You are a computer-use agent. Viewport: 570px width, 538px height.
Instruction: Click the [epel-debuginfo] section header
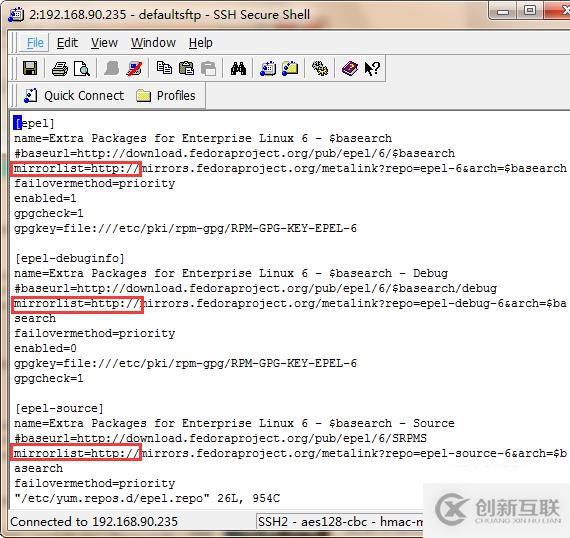pos(69,258)
